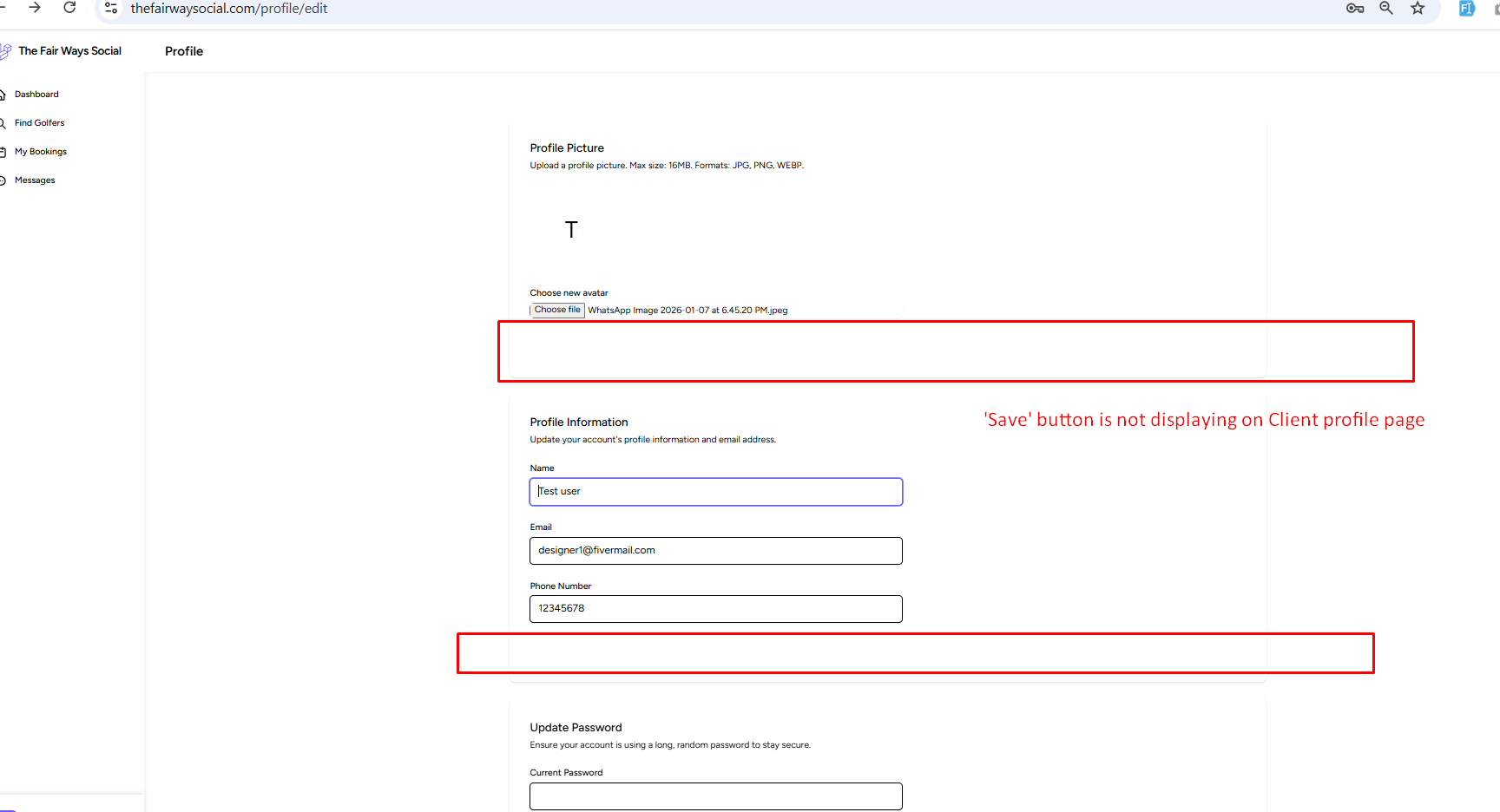Open the blue extension icon in the toolbar
Screen dimensions: 1500x812
point(1466,9)
